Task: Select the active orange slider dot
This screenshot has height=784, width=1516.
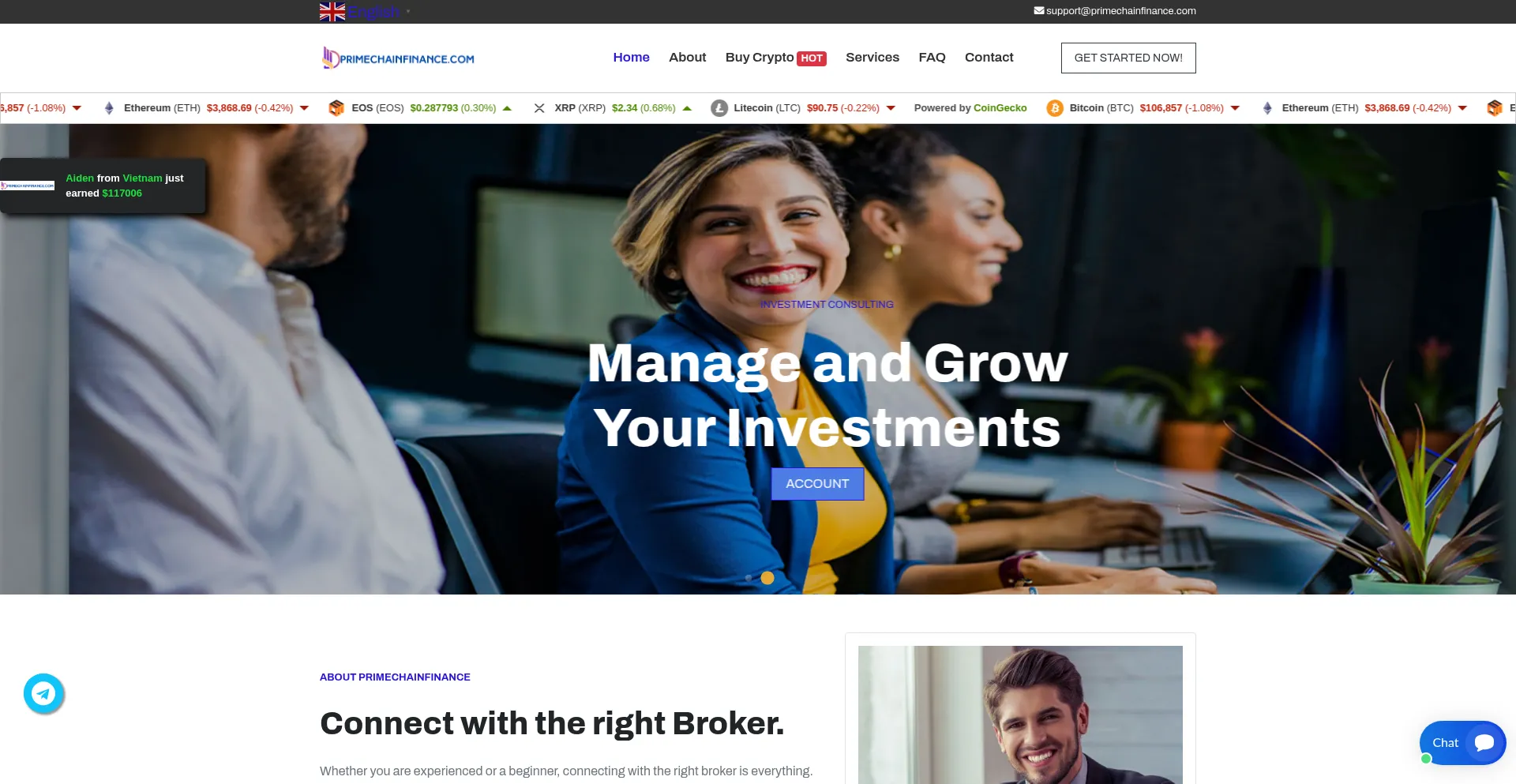Action: [x=767, y=578]
